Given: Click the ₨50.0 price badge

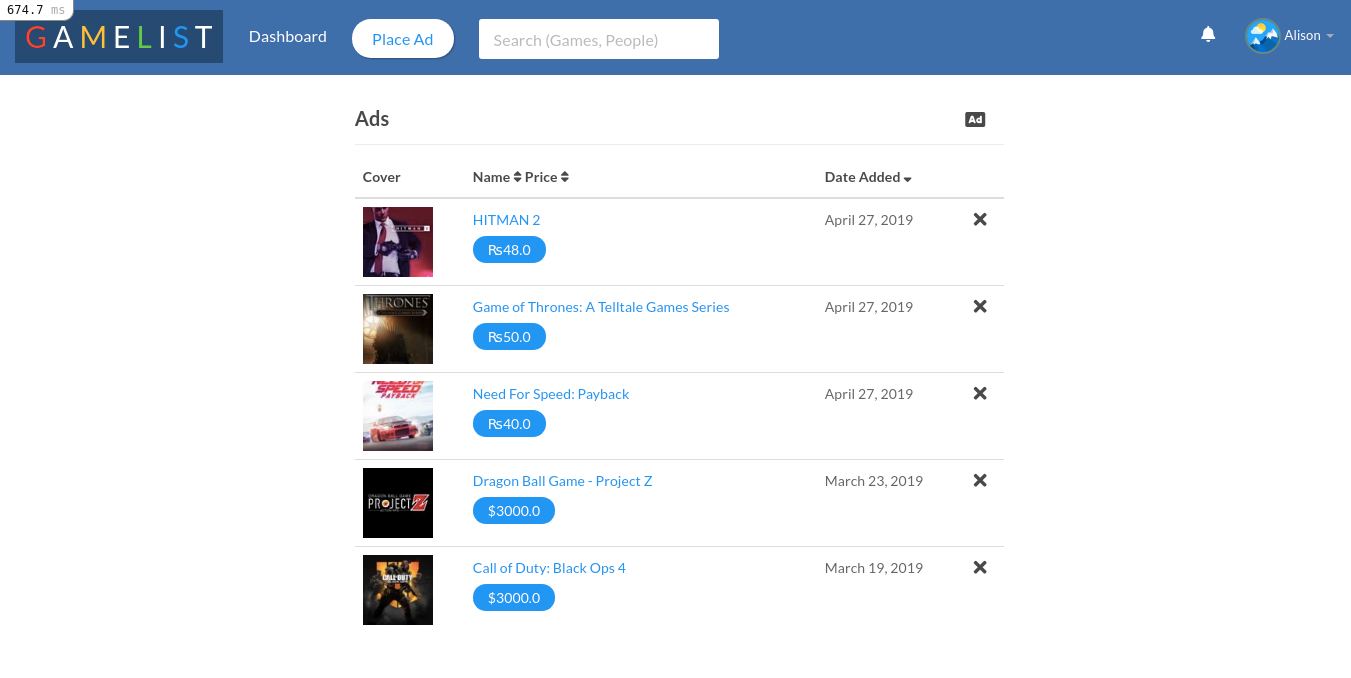Looking at the screenshot, I should click(x=509, y=337).
